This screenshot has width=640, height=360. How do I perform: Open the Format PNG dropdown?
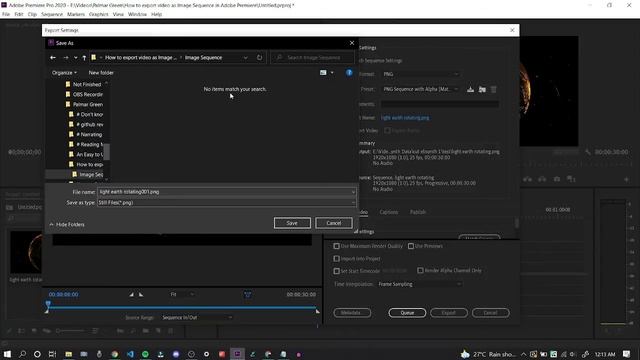coord(420,74)
